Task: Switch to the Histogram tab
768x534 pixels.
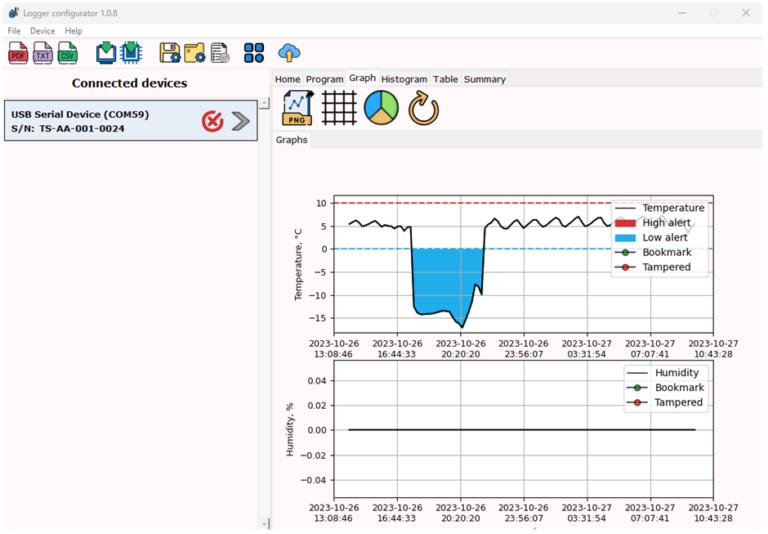Action: click(404, 79)
